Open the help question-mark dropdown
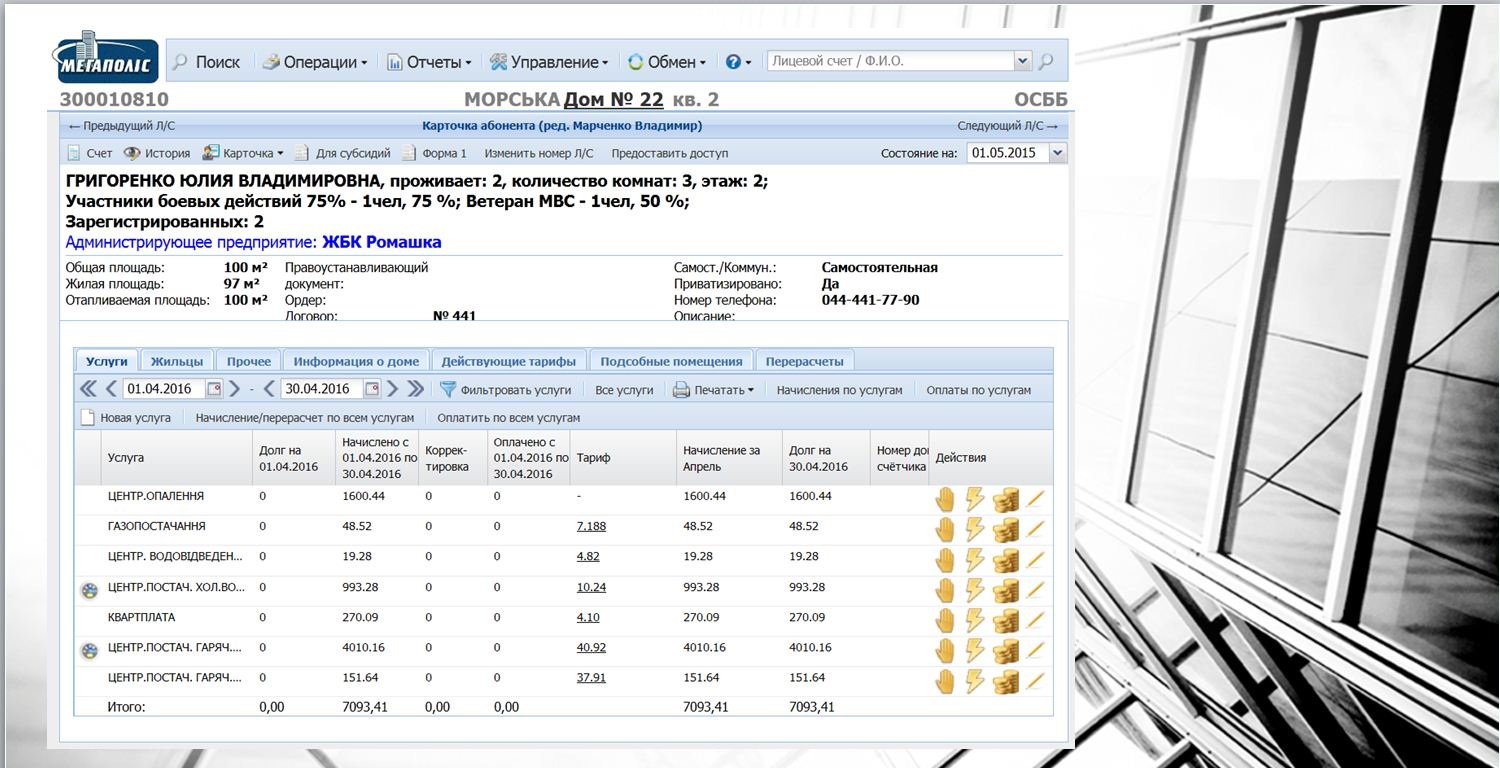This screenshot has width=1500, height=768. coord(738,62)
